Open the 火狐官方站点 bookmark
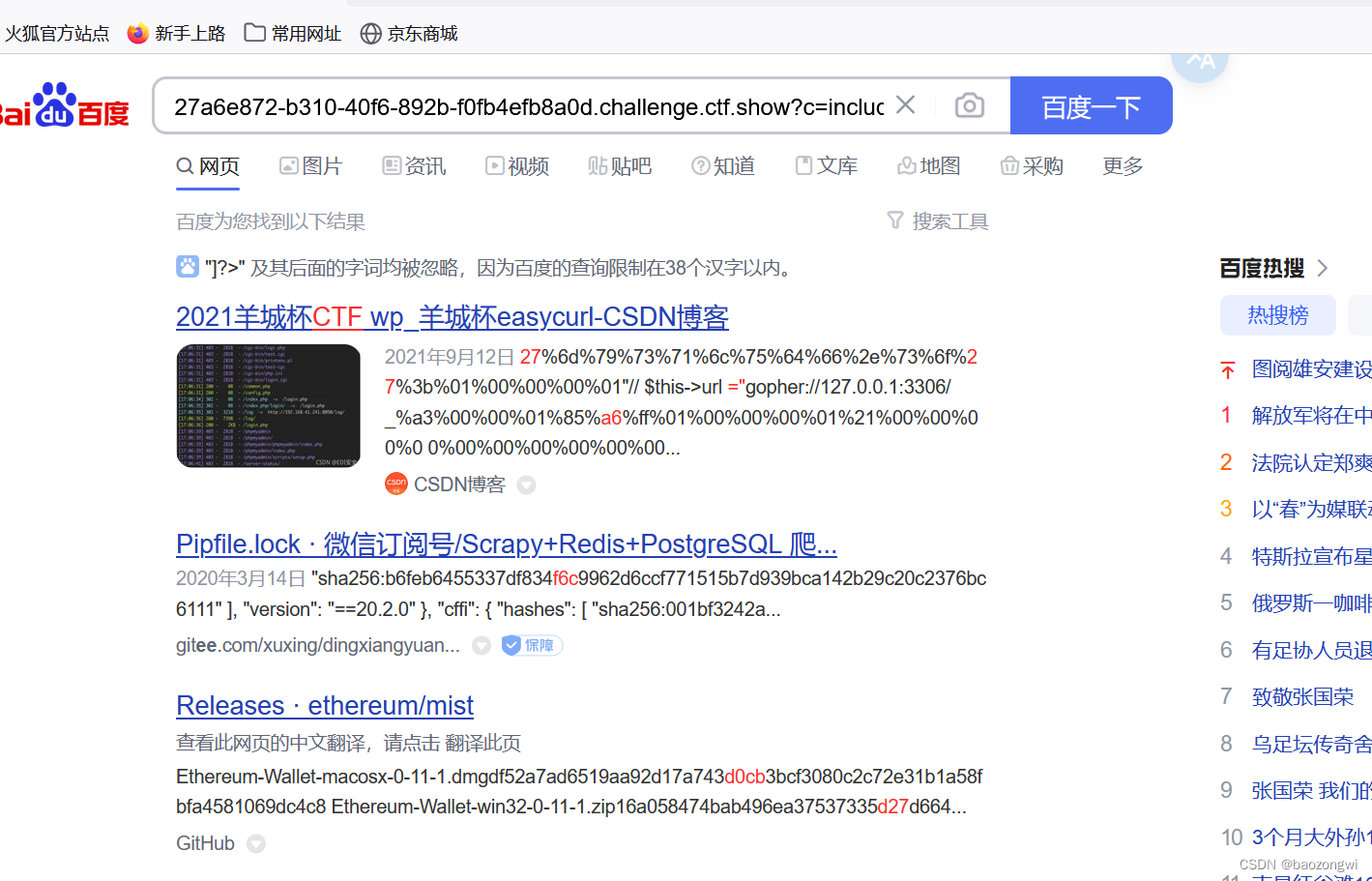The image size is (1372, 881). coord(56,32)
